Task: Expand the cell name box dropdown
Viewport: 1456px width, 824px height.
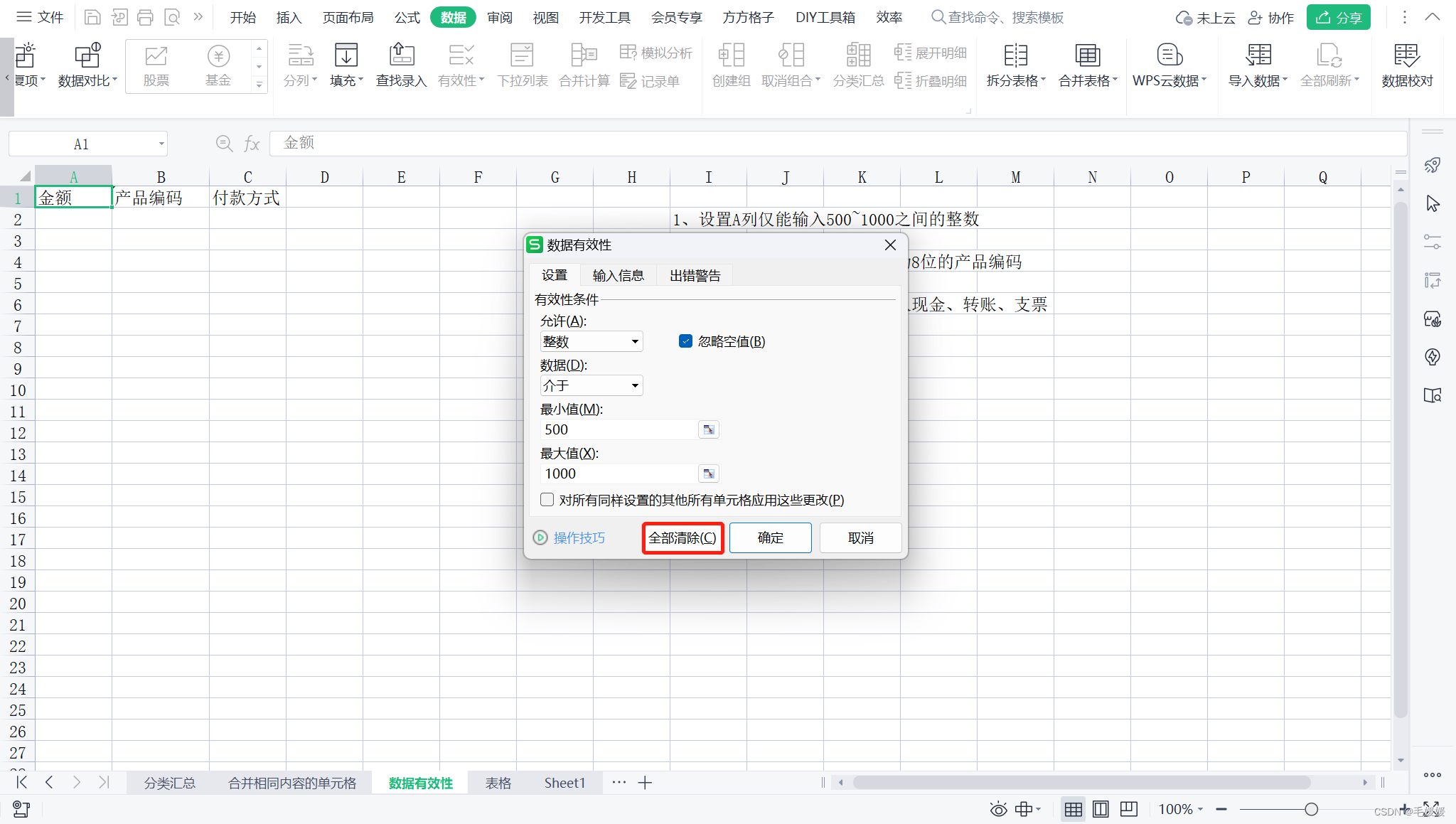Action: [161, 144]
